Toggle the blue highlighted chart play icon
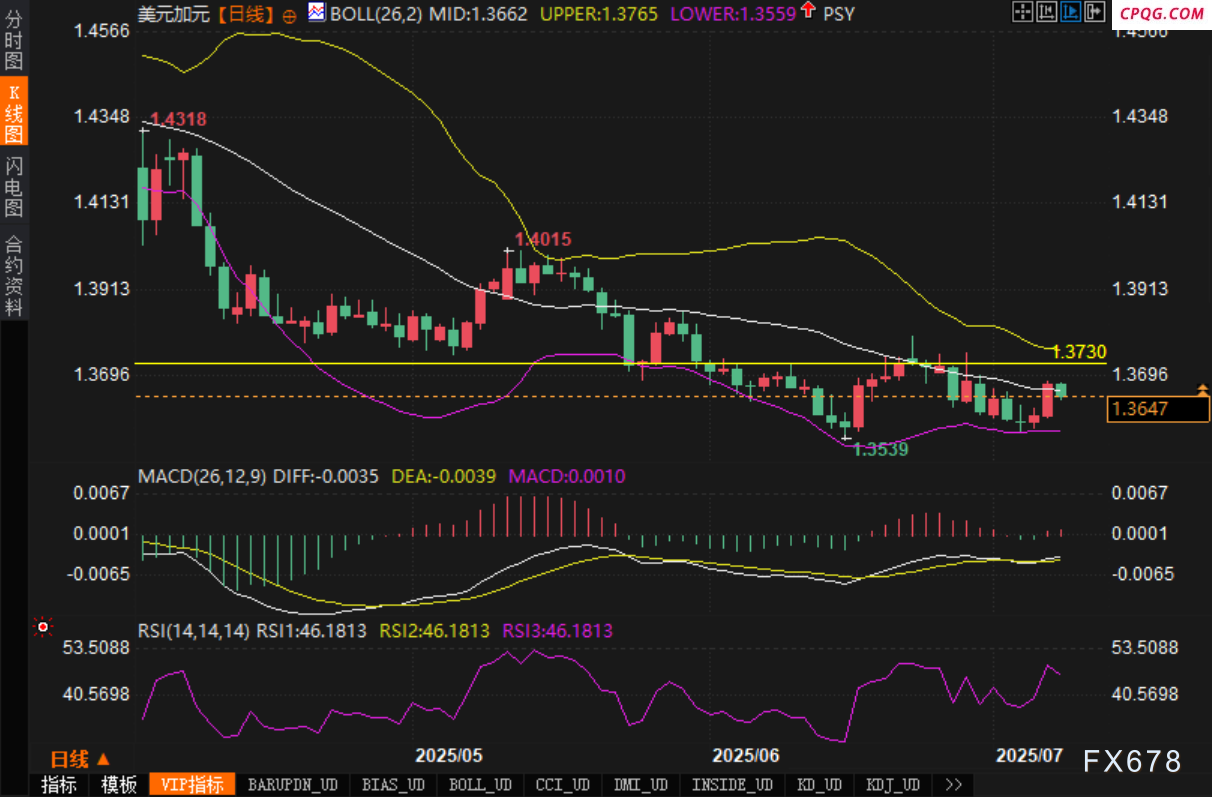 1069,12
